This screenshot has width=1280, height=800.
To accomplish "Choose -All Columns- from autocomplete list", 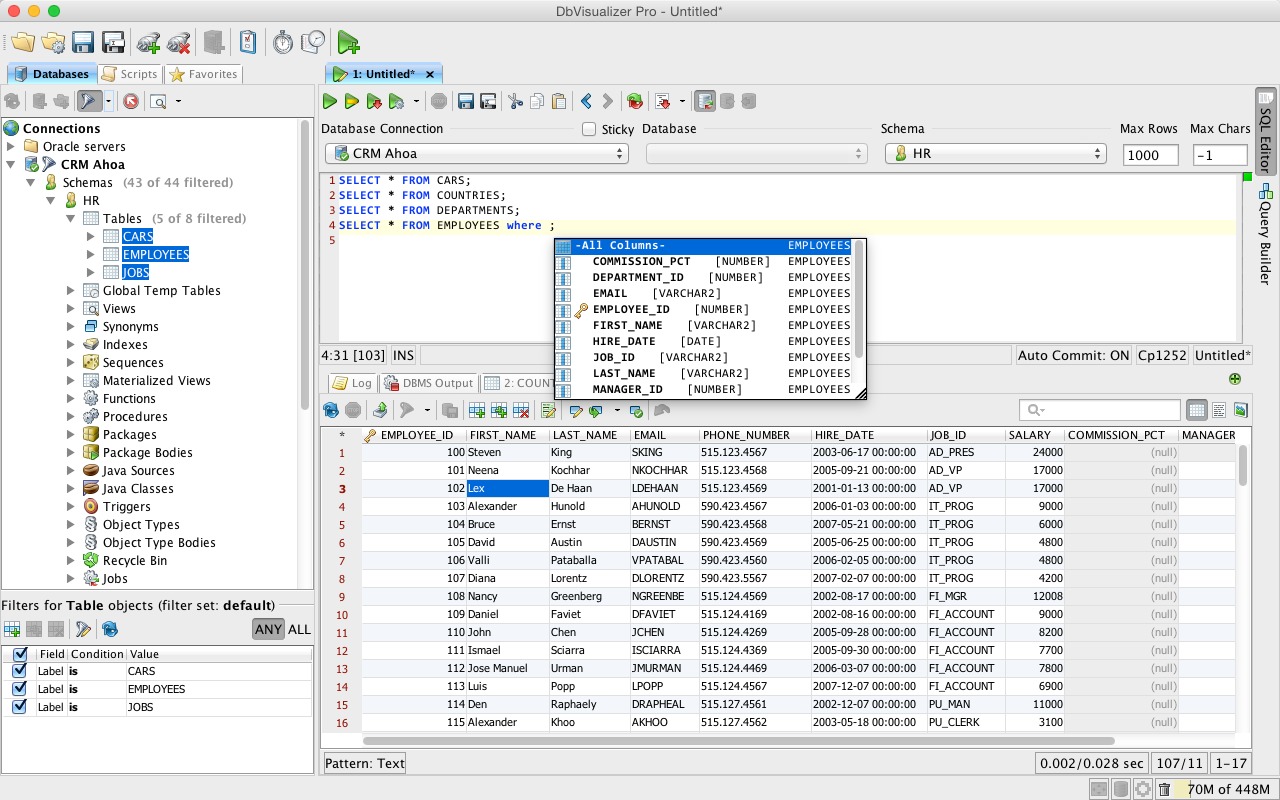I will point(705,245).
